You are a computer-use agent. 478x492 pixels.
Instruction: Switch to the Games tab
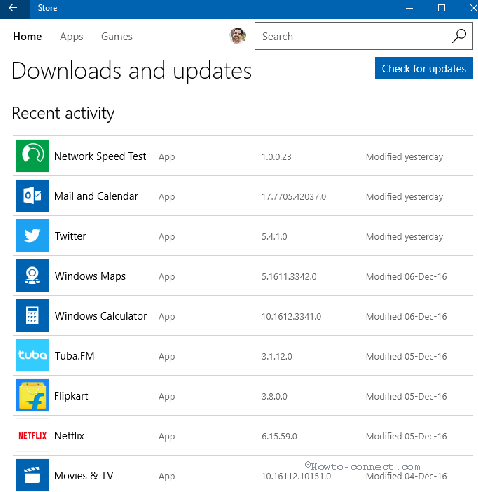coord(117,36)
